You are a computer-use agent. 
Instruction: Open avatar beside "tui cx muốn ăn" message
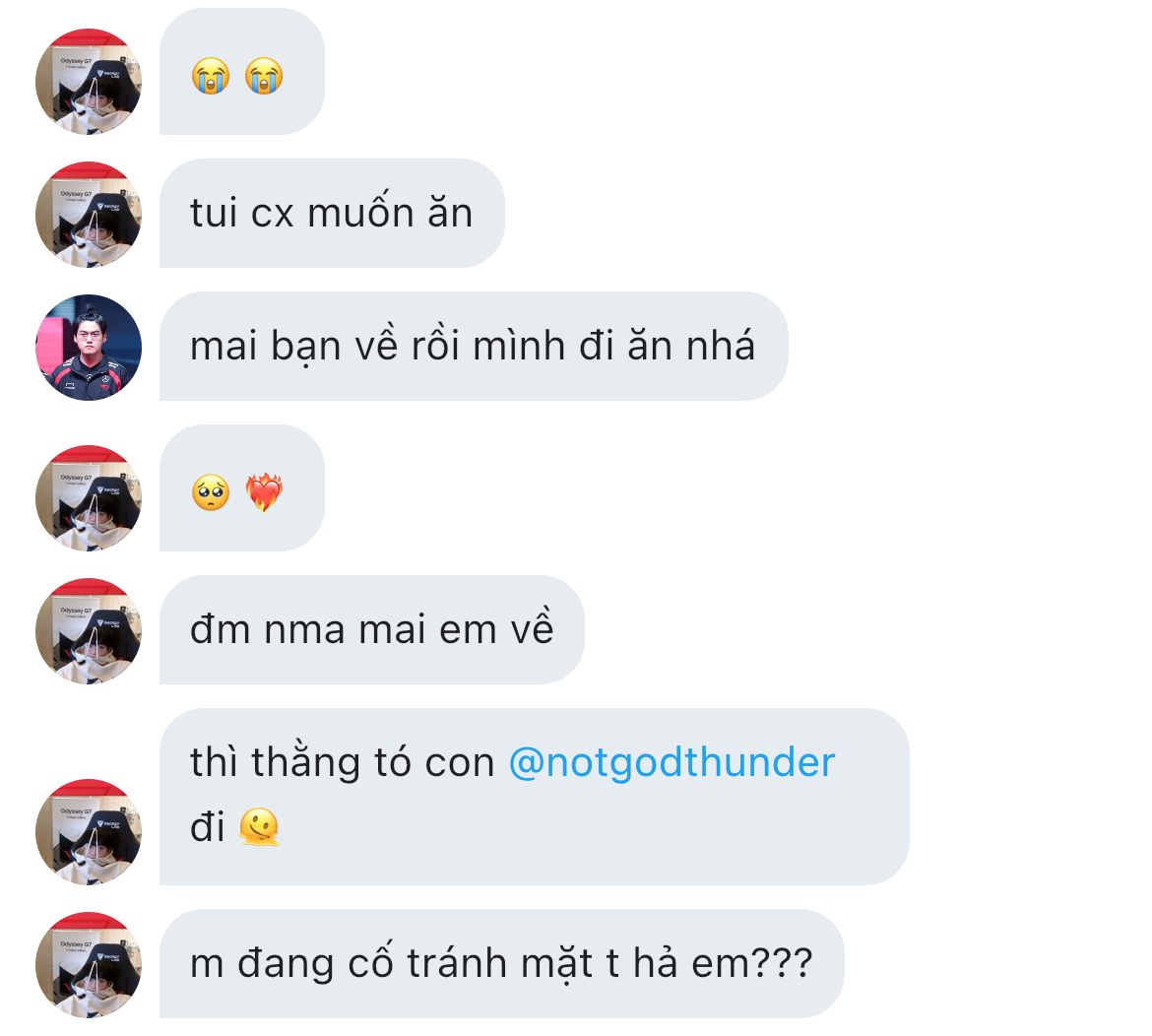click(89, 215)
